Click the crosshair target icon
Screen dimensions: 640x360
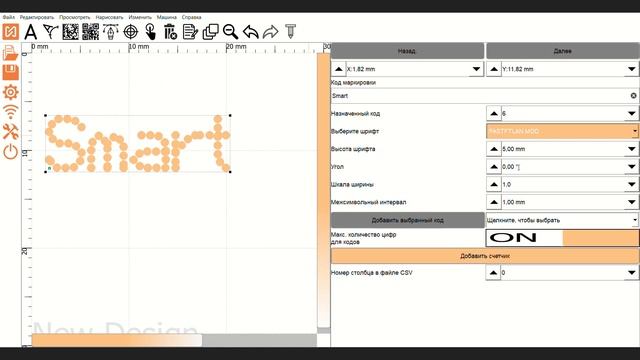pos(131,32)
